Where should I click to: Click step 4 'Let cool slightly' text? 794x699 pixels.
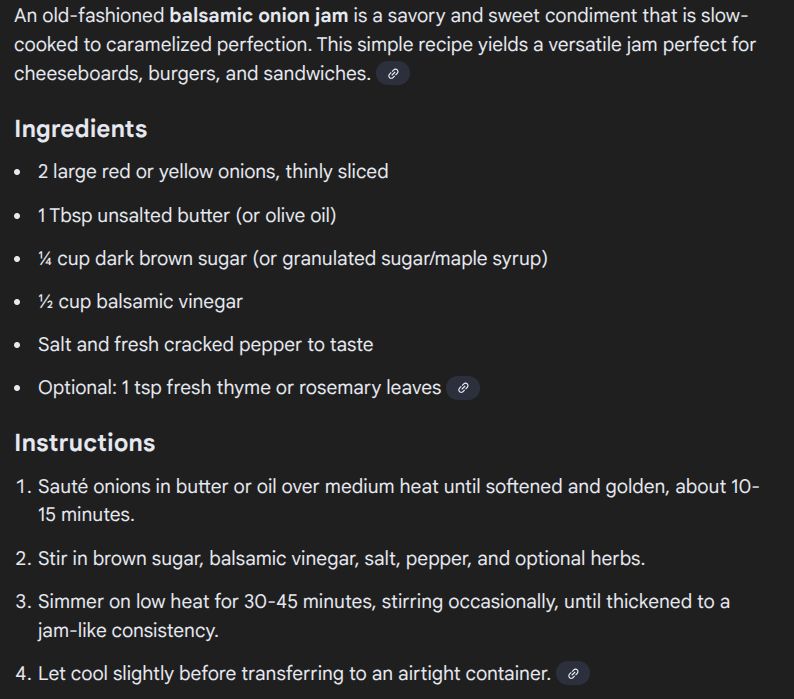(294, 673)
